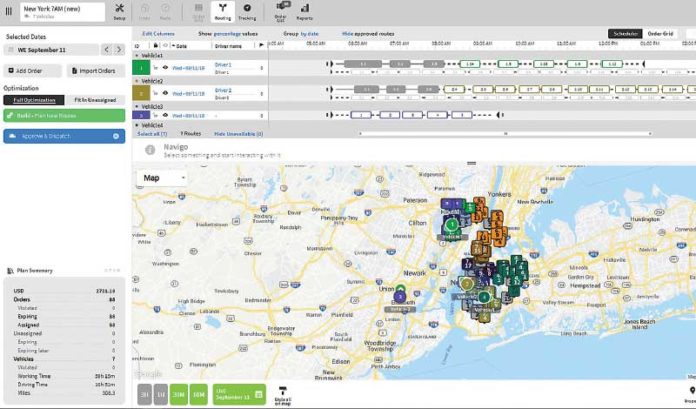Viewport: 696px width, 409px height.
Task: Click the Add Order button
Action: (x=32, y=71)
